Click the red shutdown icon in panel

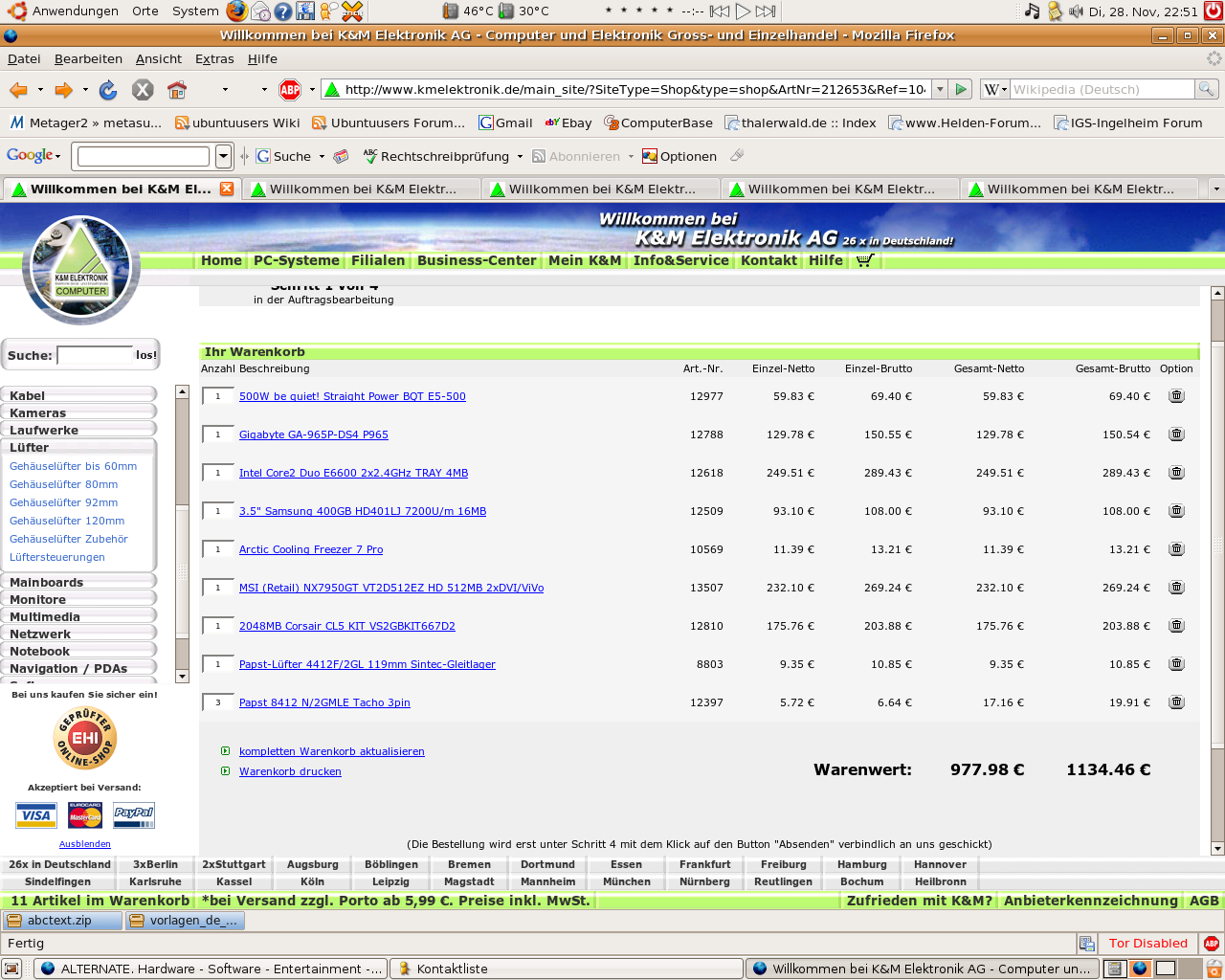(x=1214, y=11)
